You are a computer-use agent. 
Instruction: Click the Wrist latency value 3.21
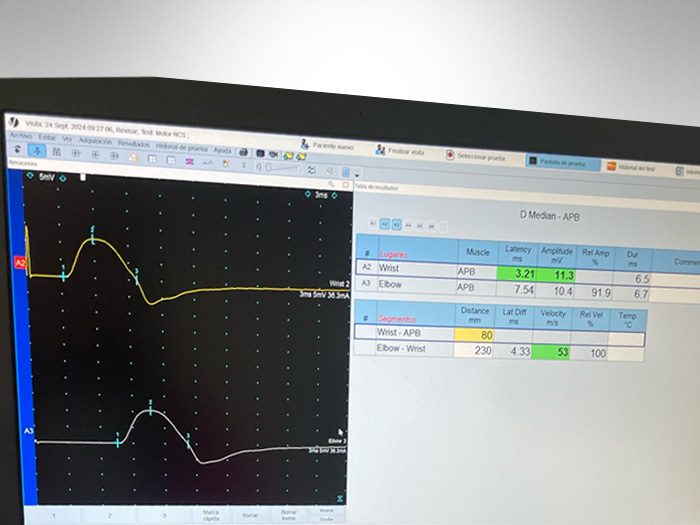click(x=517, y=273)
